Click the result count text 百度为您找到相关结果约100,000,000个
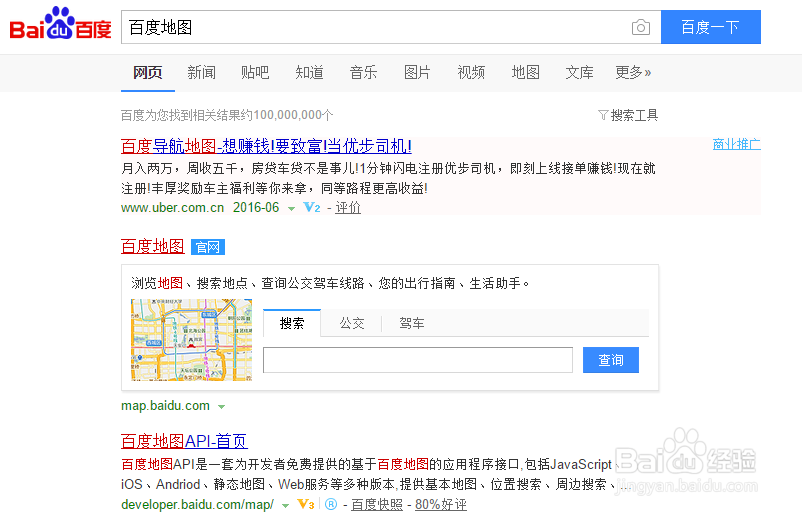Viewport: 802px width, 513px height. tap(227, 115)
